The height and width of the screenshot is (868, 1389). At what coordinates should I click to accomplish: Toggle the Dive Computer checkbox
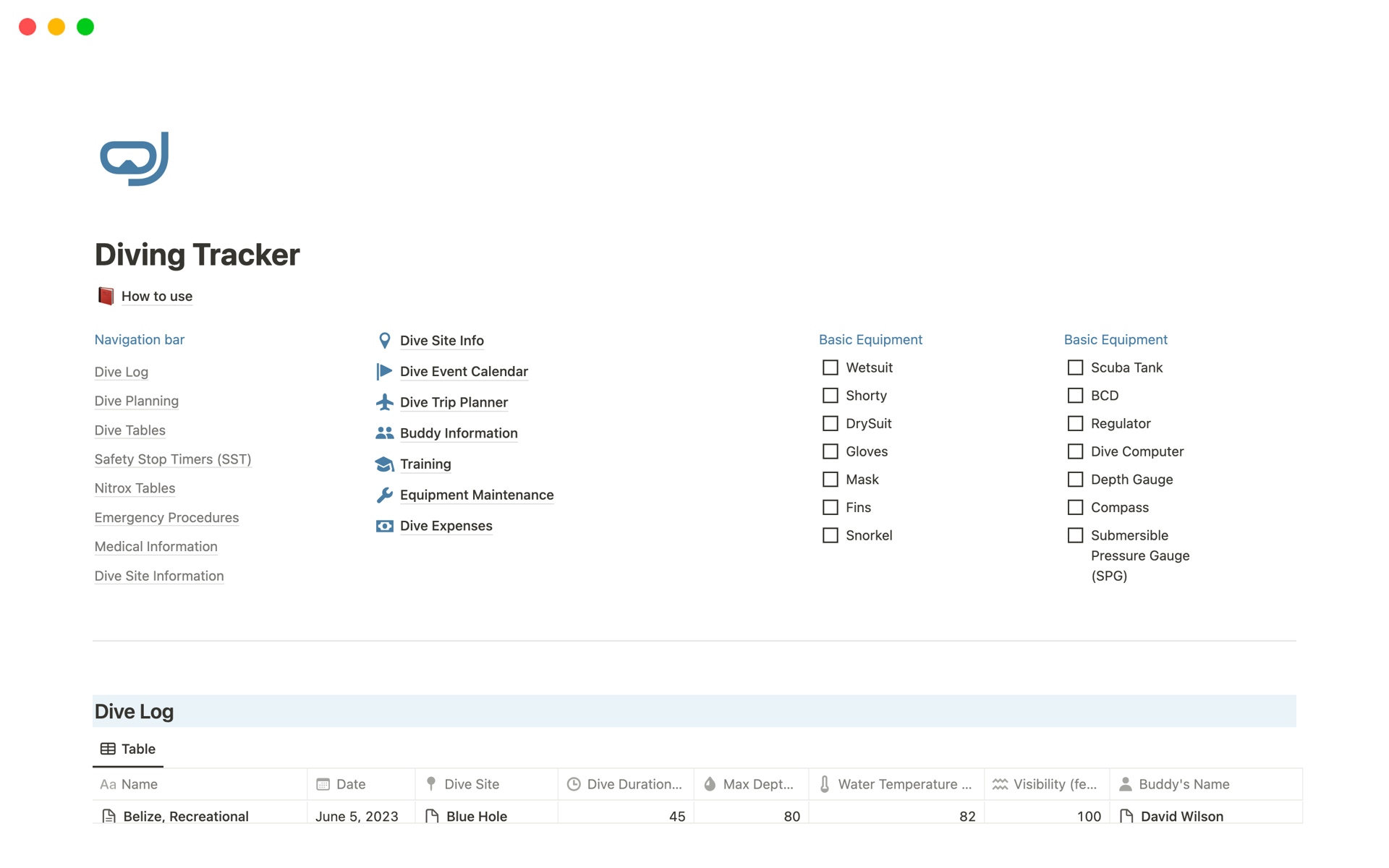click(x=1075, y=451)
